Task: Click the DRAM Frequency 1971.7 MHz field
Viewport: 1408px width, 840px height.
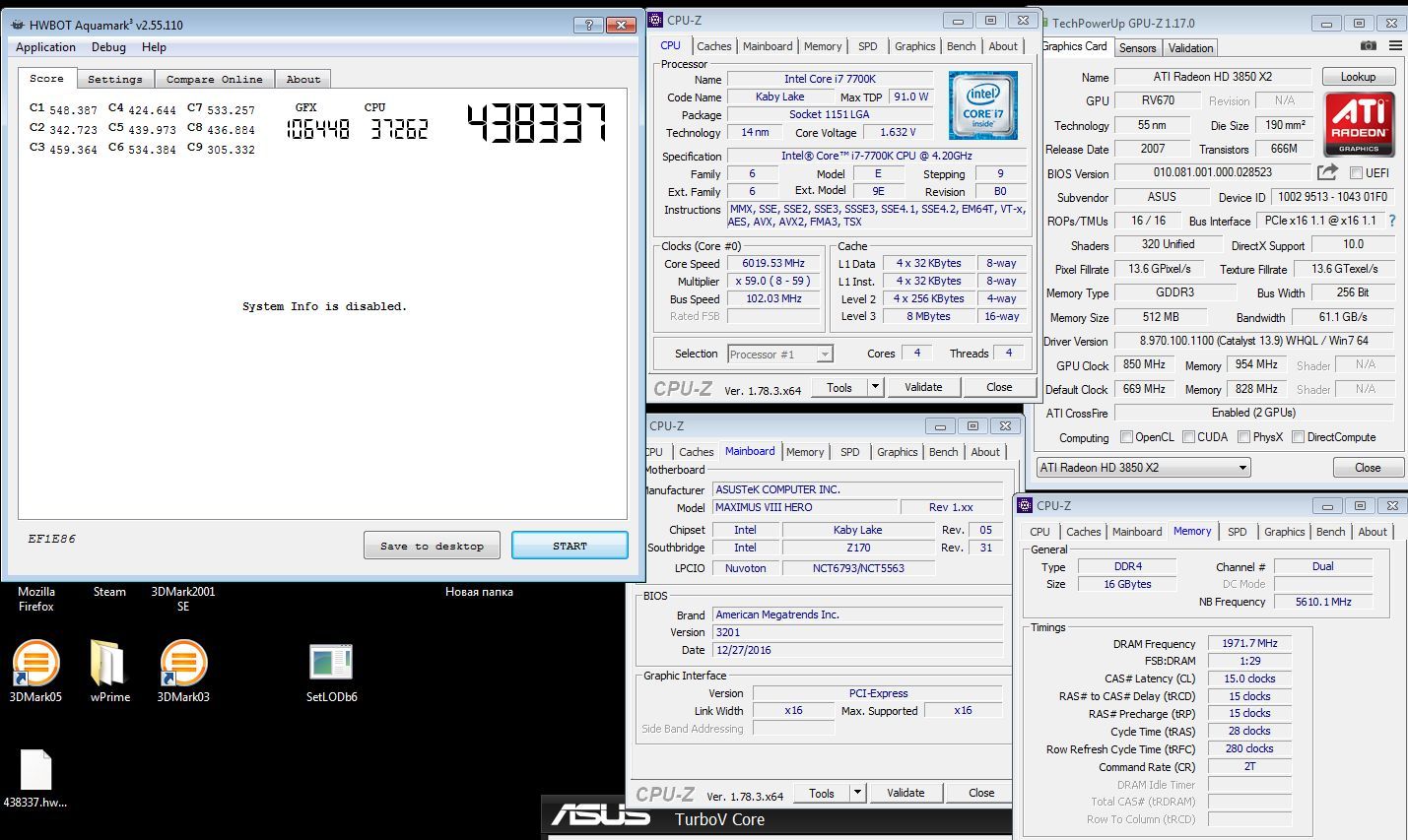Action: click(1249, 643)
